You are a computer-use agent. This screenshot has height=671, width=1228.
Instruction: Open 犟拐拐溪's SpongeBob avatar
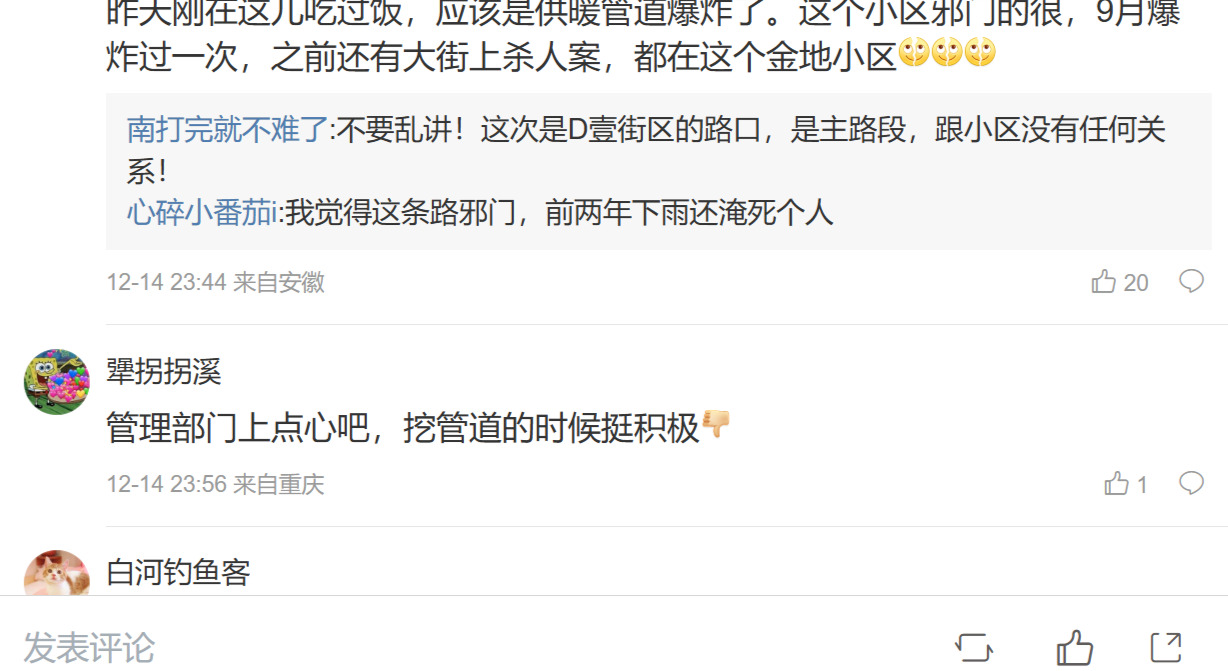click(x=57, y=382)
